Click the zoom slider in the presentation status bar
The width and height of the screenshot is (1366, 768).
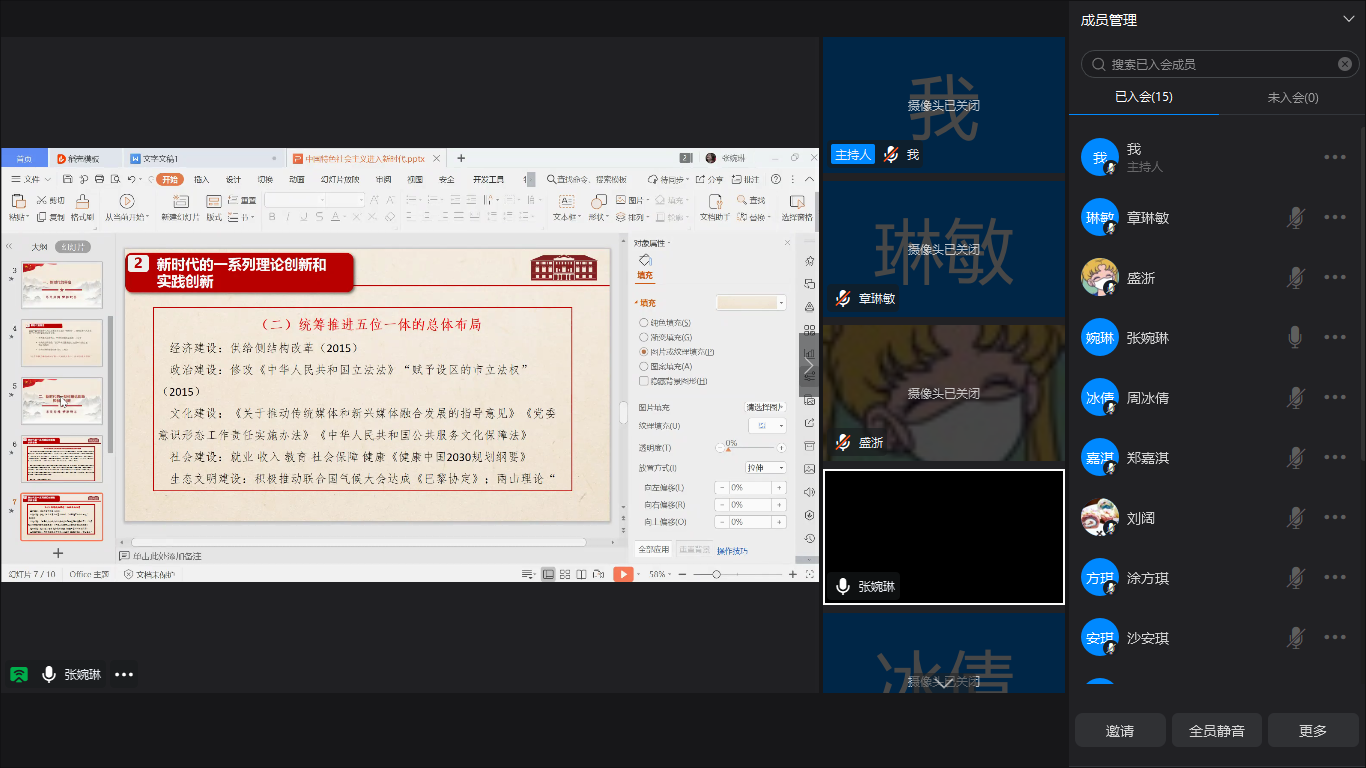pos(715,574)
